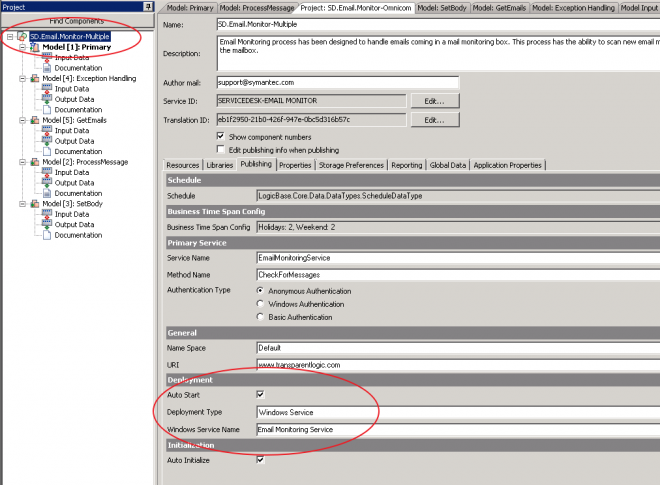Click the Model [2]: ProcessMessage icon
The image size is (660, 485).
click(x=35, y=162)
